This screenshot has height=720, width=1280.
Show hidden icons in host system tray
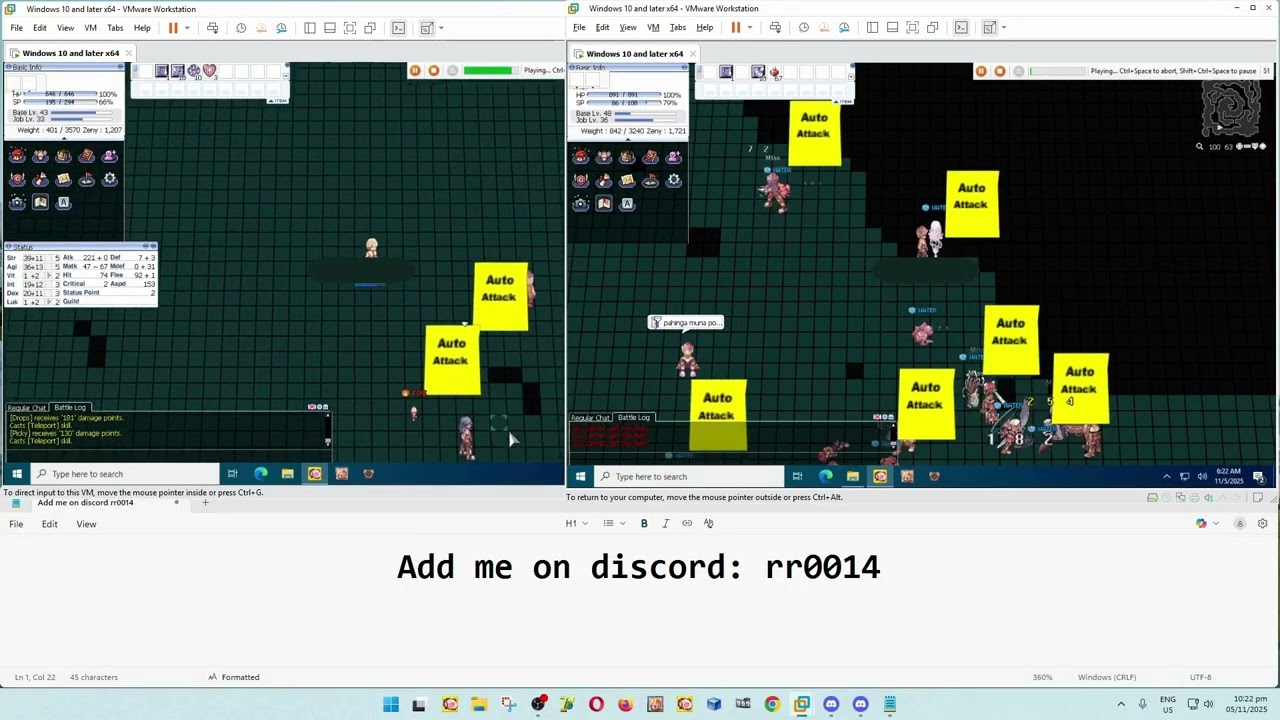pyautogui.click(x=1121, y=705)
